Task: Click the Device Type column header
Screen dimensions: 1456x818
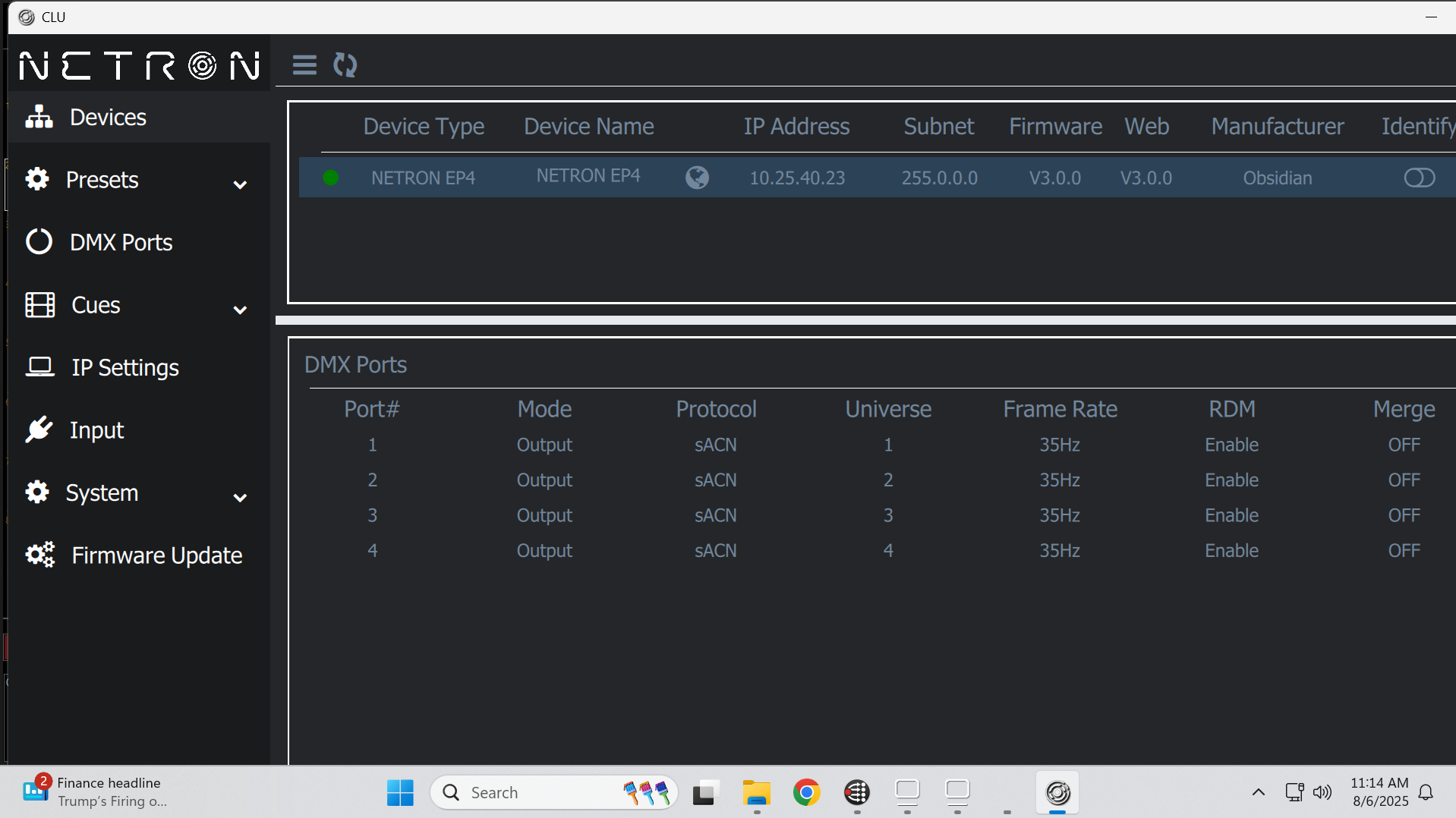Action: [x=424, y=126]
